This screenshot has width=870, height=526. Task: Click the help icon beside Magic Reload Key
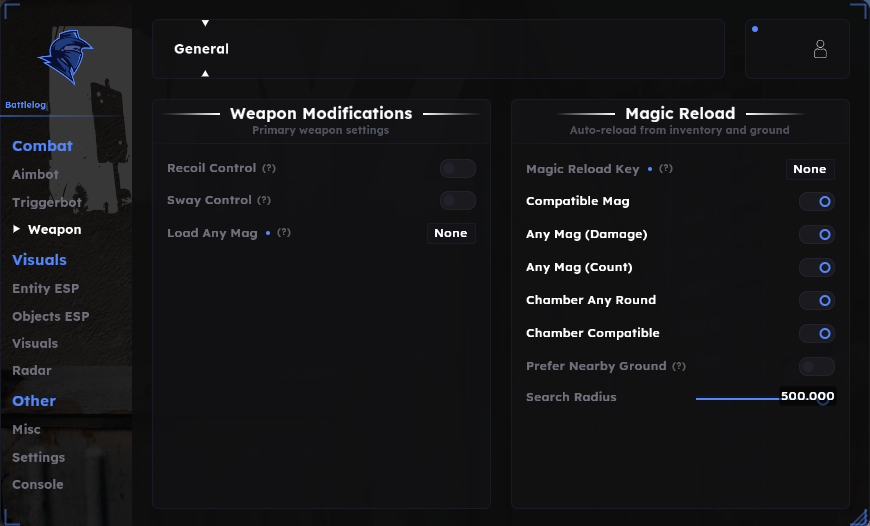coord(666,168)
